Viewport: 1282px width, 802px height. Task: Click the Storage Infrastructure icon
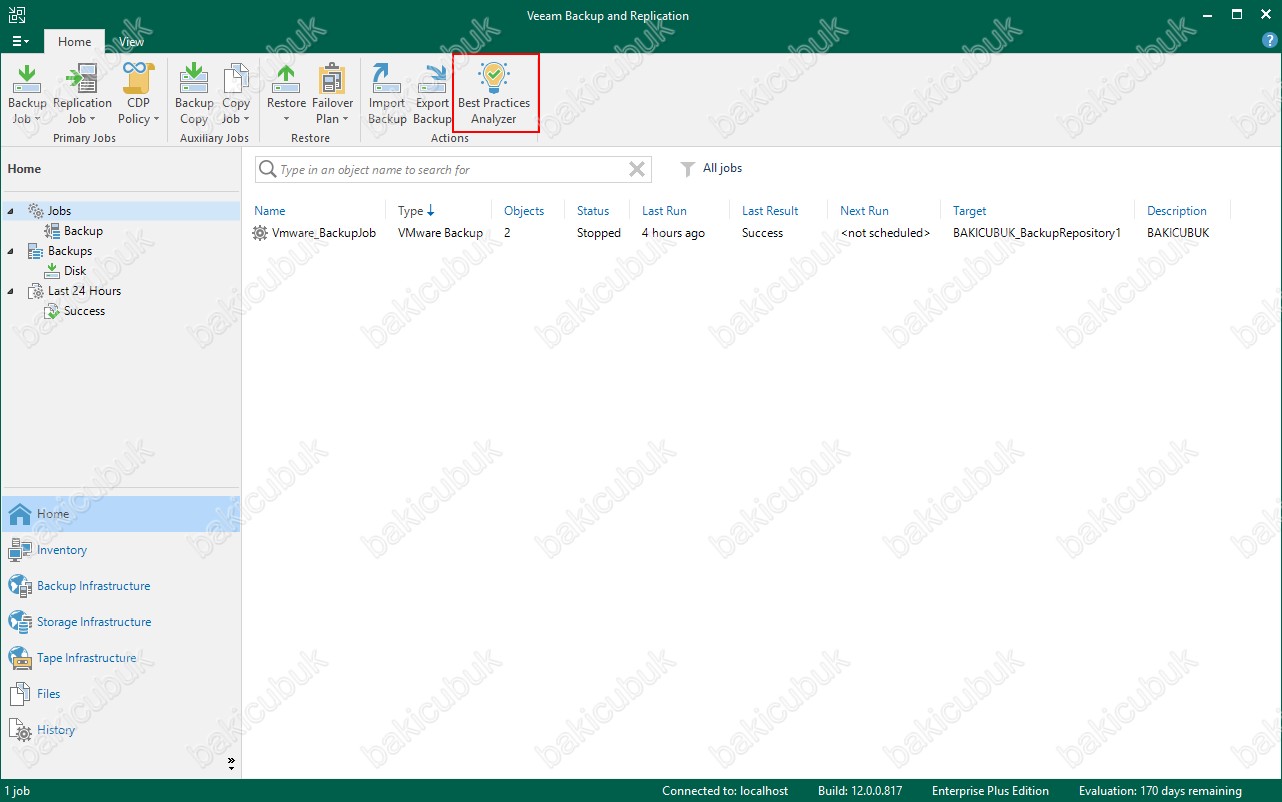click(20, 622)
